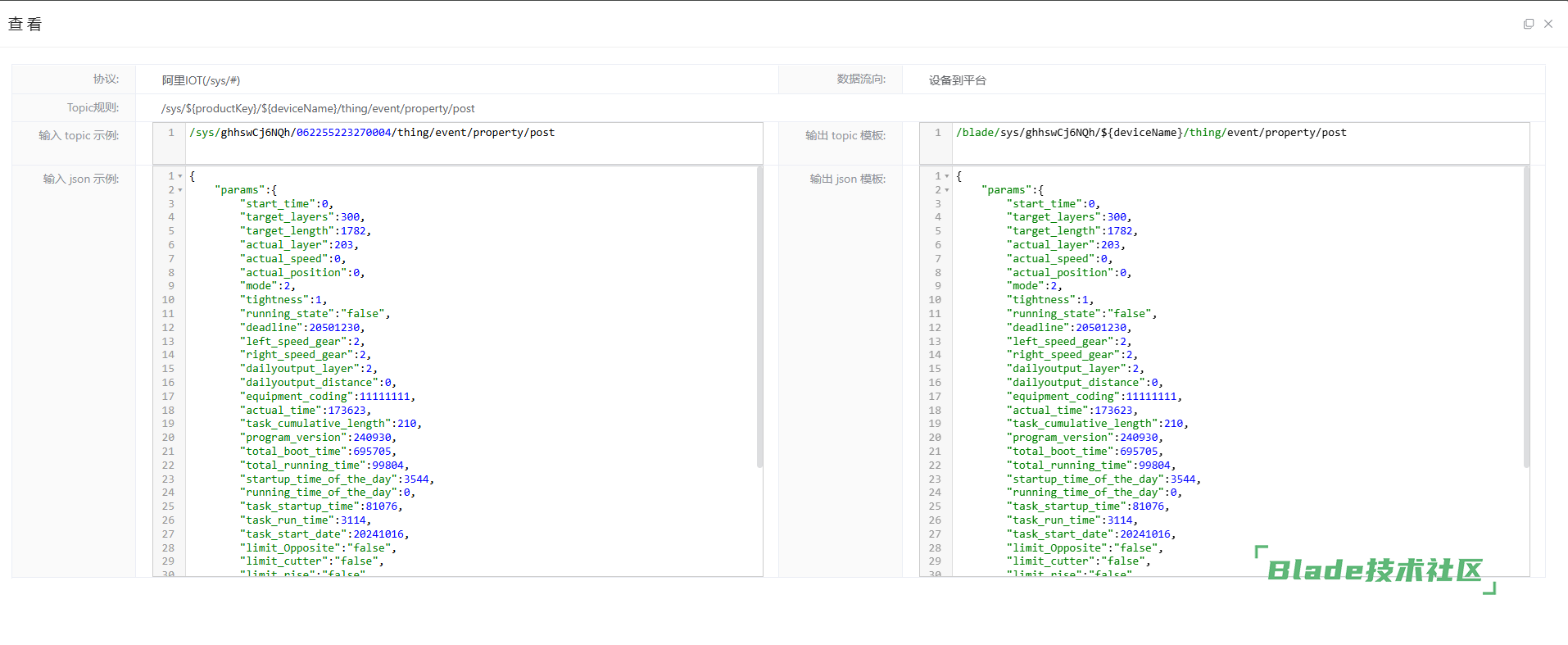Viewport: 1568px width, 645px height.
Task: Click the 输出 json 模板 label
Action: point(848,179)
